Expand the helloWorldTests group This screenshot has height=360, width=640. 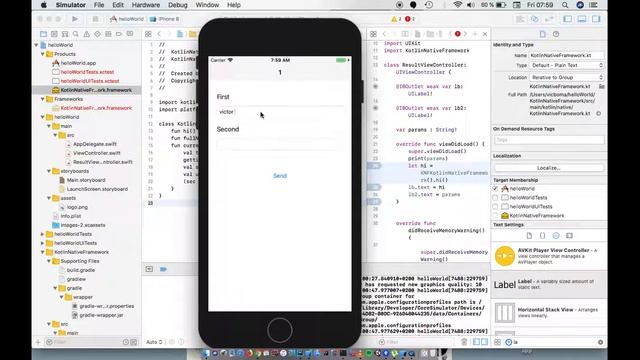(x=42, y=234)
